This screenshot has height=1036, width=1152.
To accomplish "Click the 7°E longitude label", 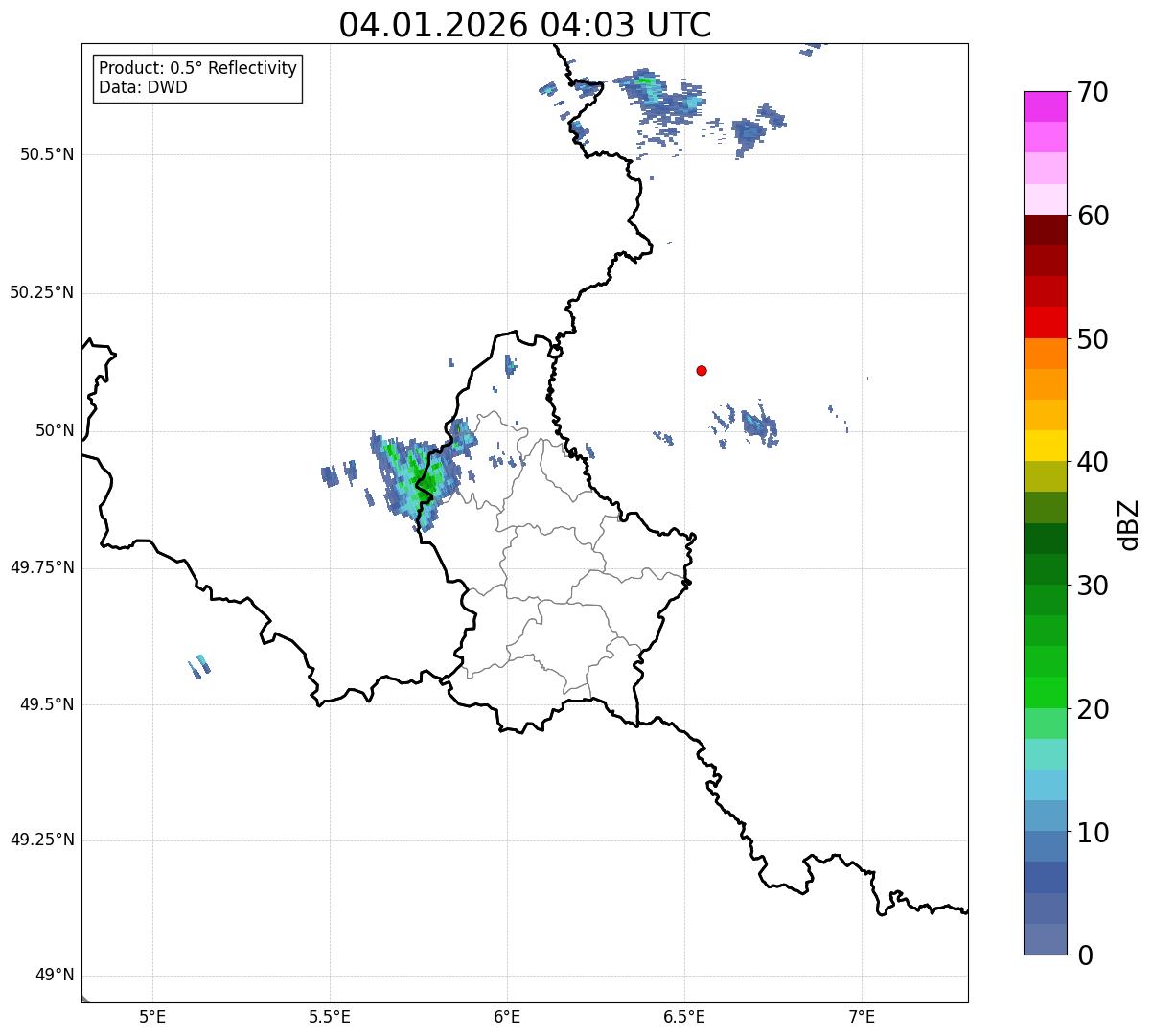I will (x=862, y=1016).
